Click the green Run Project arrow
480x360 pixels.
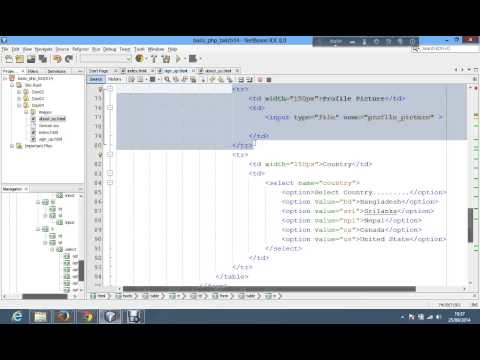click(178, 59)
